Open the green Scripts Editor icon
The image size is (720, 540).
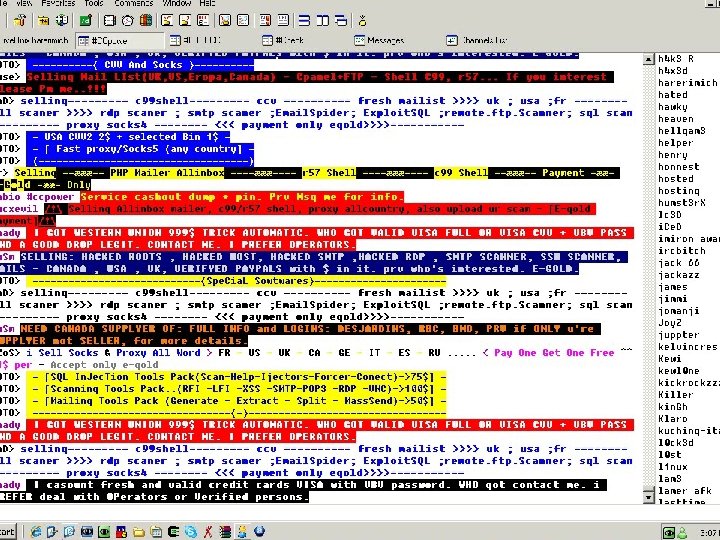pos(86,20)
